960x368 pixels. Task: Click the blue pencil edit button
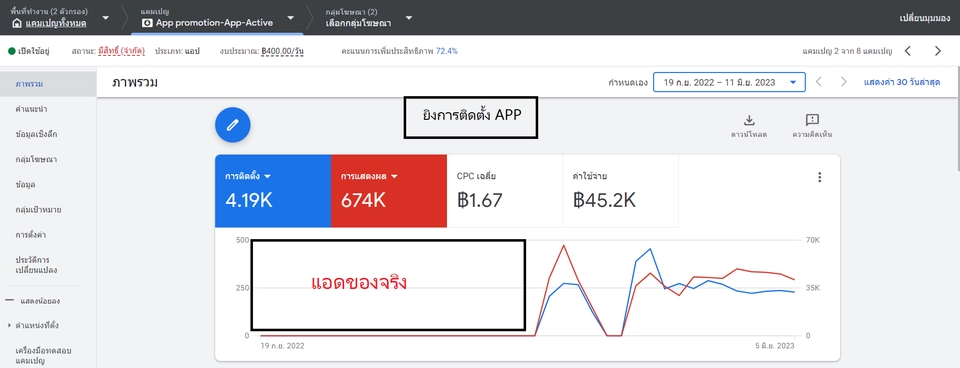pos(233,125)
